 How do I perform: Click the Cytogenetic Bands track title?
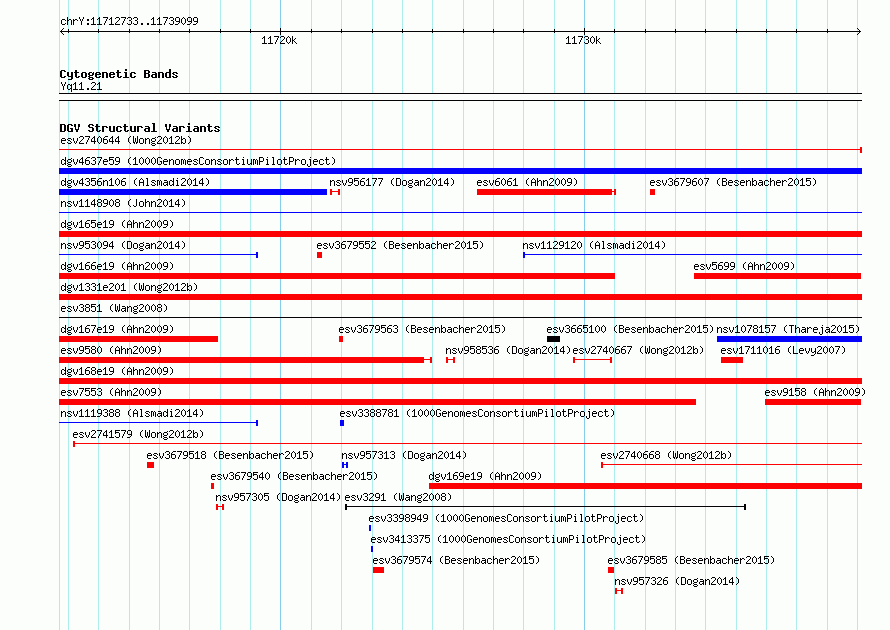[x=119, y=74]
